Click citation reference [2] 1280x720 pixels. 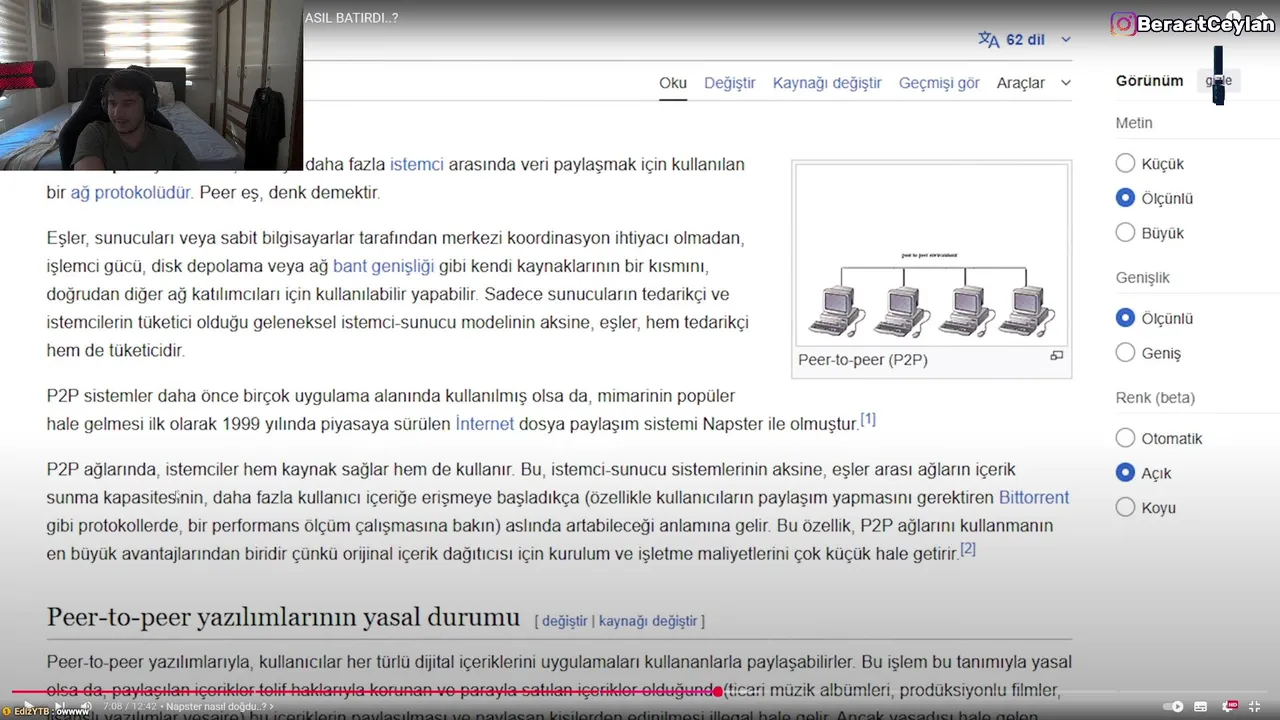click(968, 548)
